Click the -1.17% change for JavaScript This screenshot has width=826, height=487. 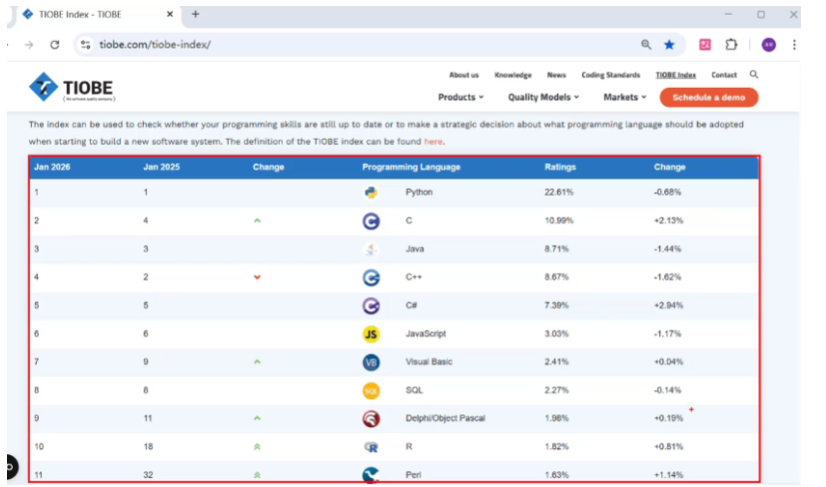667,334
